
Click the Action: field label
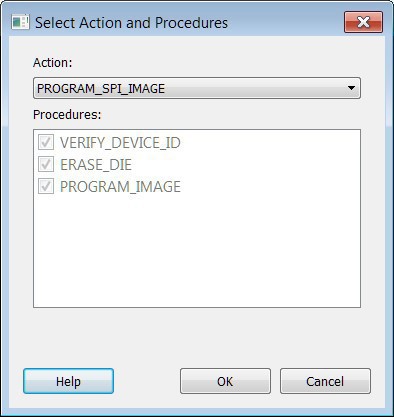click(53, 63)
